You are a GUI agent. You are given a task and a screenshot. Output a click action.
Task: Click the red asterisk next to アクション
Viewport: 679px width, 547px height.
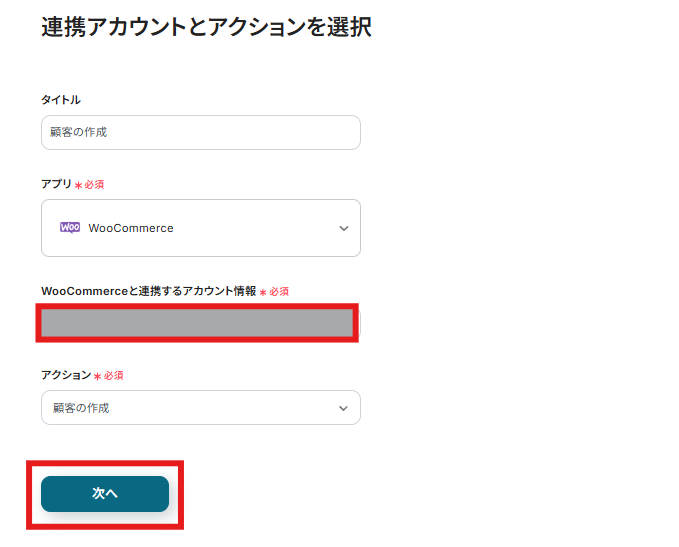click(x=98, y=376)
